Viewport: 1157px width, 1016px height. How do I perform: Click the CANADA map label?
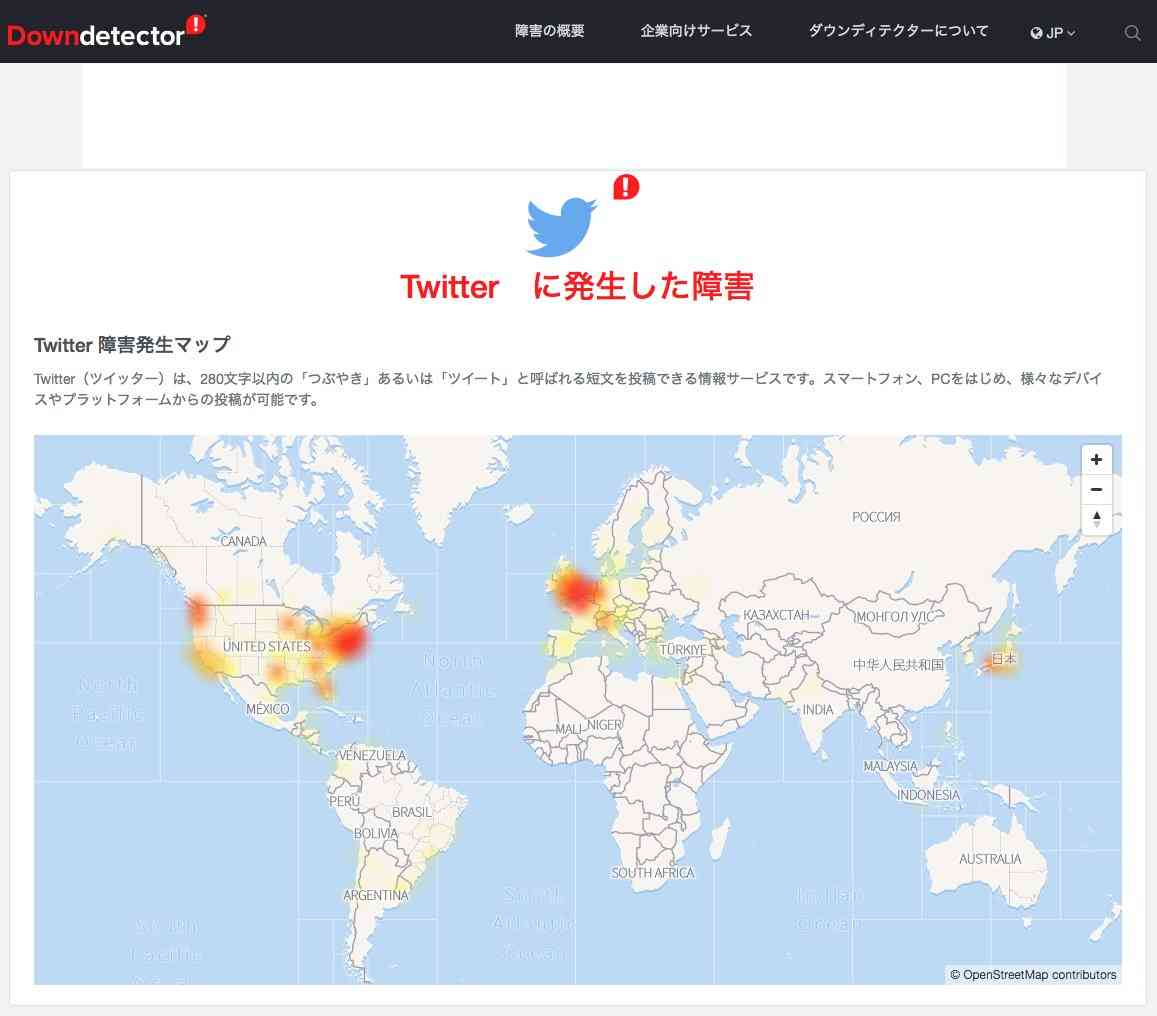pyautogui.click(x=244, y=541)
